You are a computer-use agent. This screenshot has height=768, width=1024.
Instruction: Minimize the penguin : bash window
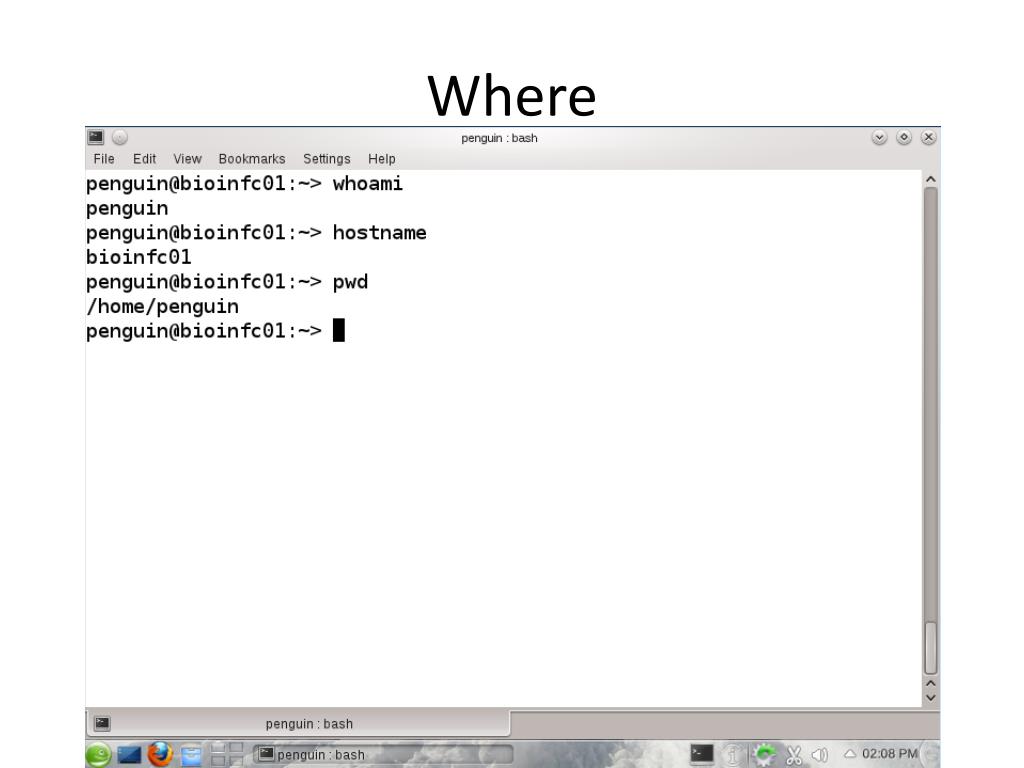(879, 137)
